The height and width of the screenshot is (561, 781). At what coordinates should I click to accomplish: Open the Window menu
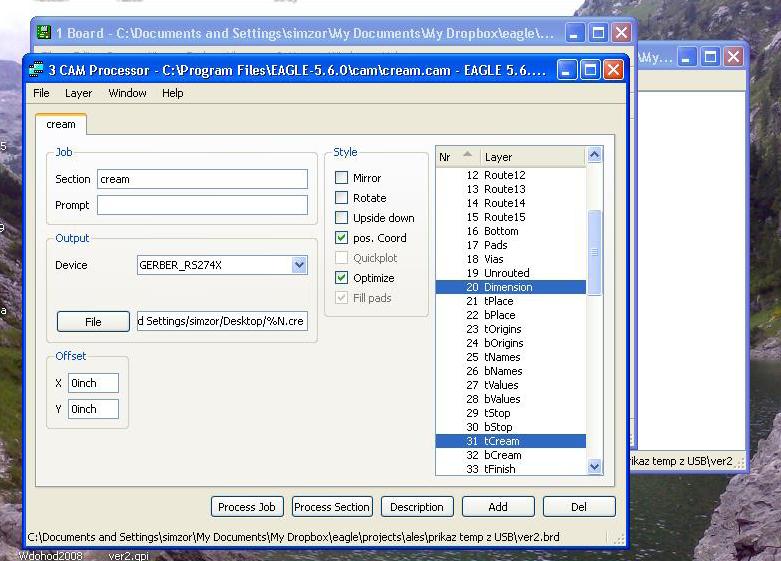(128, 93)
